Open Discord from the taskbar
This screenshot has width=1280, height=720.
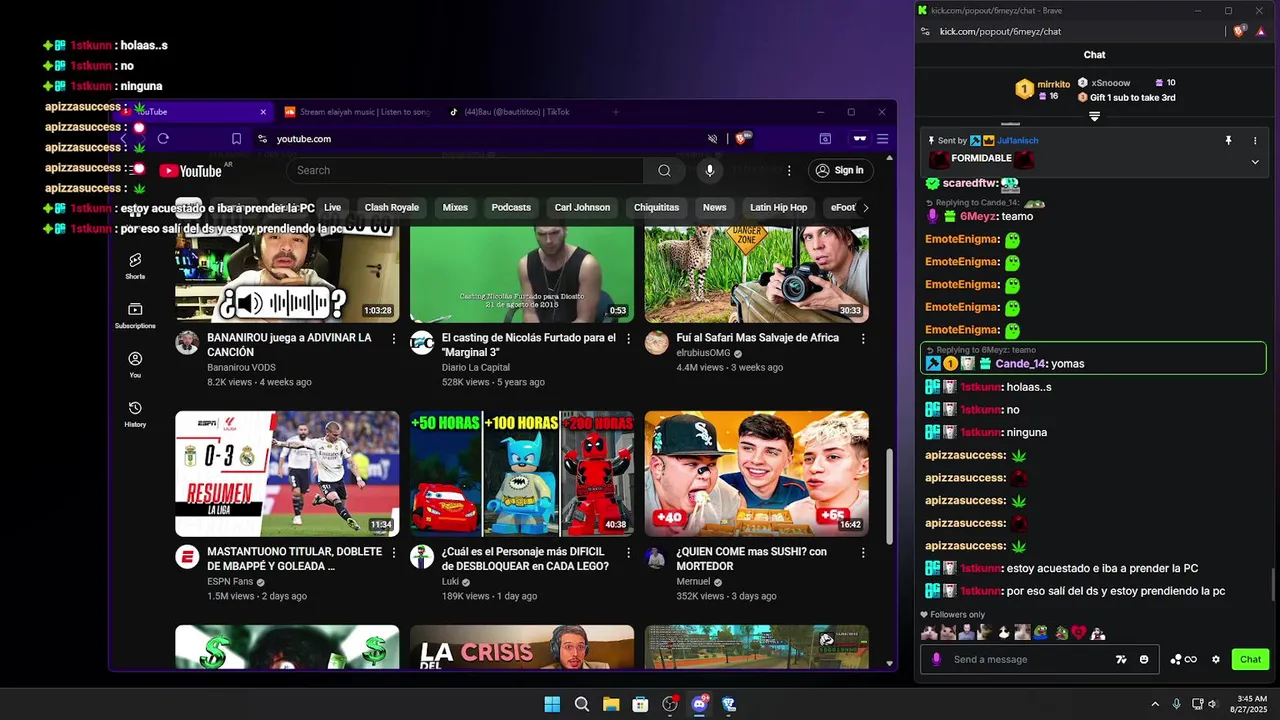(699, 704)
